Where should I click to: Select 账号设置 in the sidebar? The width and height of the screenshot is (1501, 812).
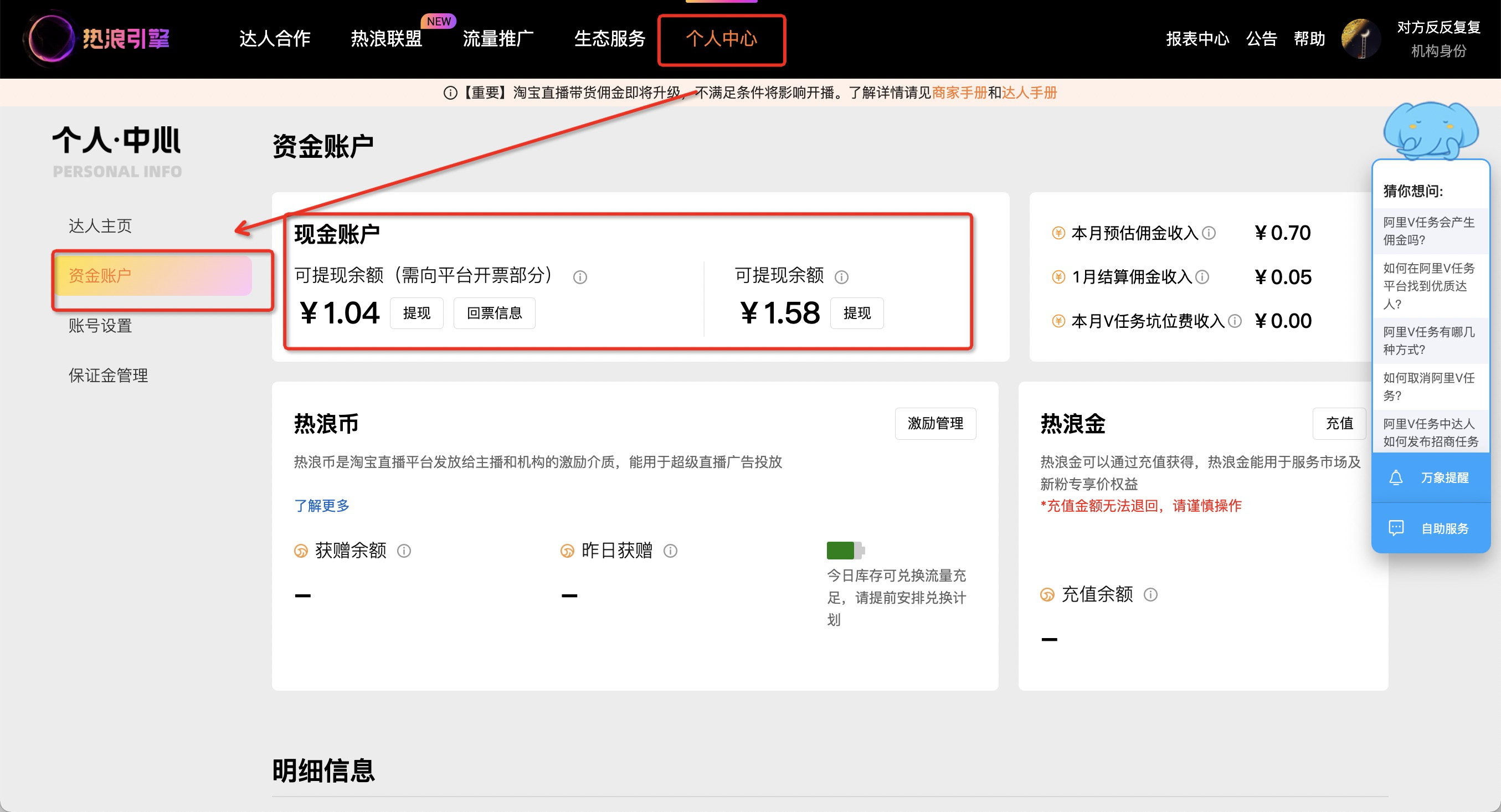[x=100, y=326]
